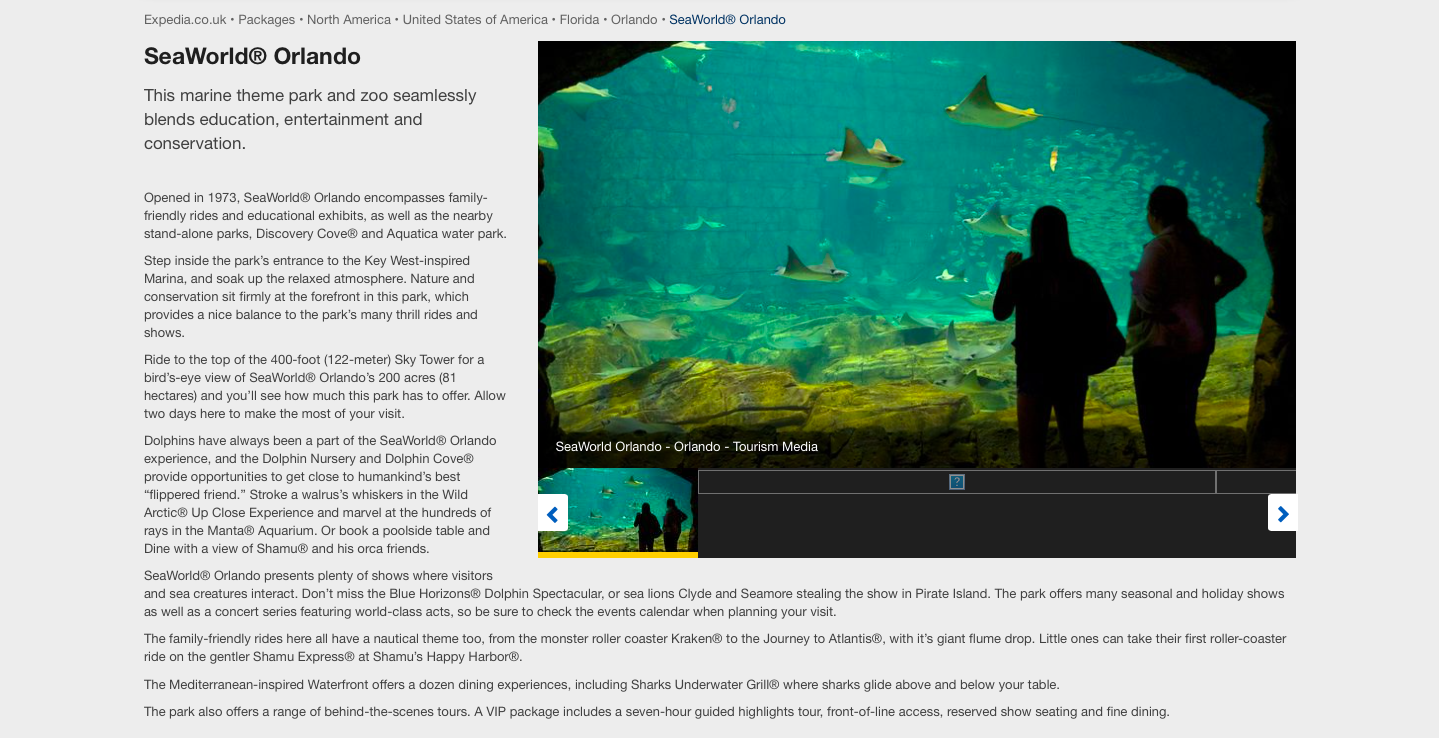This screenshot has width=1439, height=738.
Task: Open the Orlando breadcrumb link
Action: click(634, 20)
